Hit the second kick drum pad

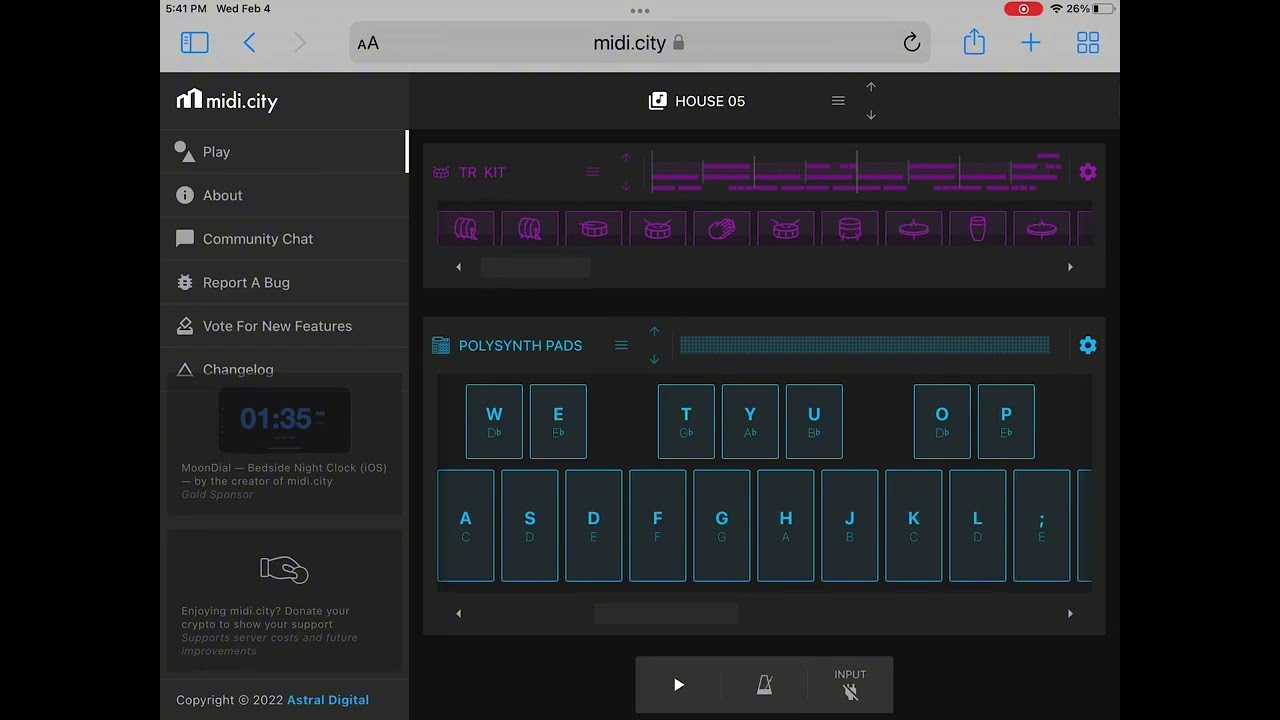pyautogui.click(x=530, y=229)
